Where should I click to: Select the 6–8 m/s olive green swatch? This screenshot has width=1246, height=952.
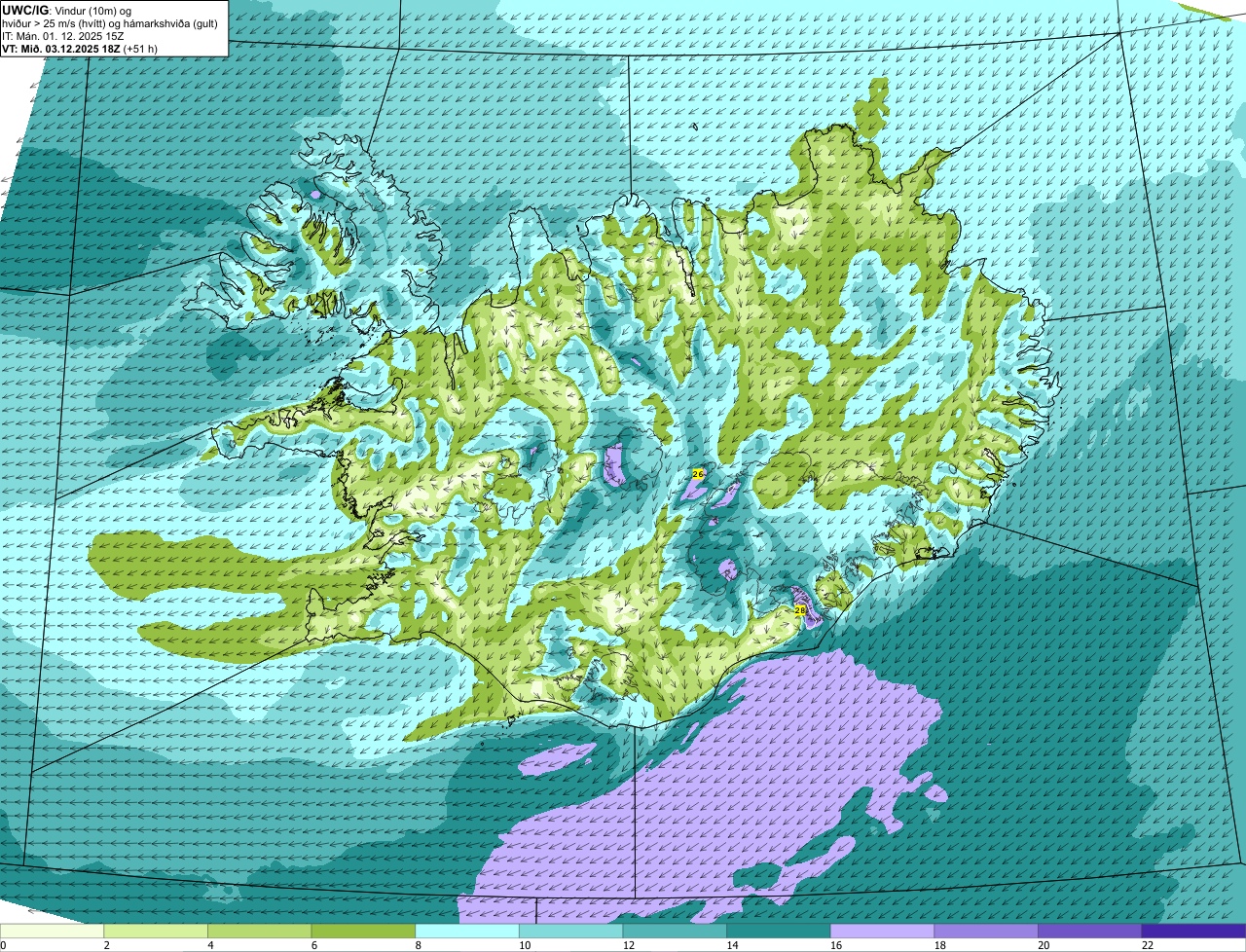point(363,932)
